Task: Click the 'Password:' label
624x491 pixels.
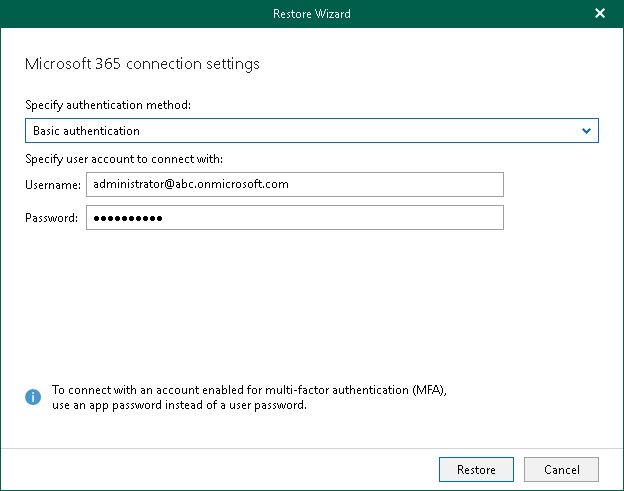Action: point(52,219)
